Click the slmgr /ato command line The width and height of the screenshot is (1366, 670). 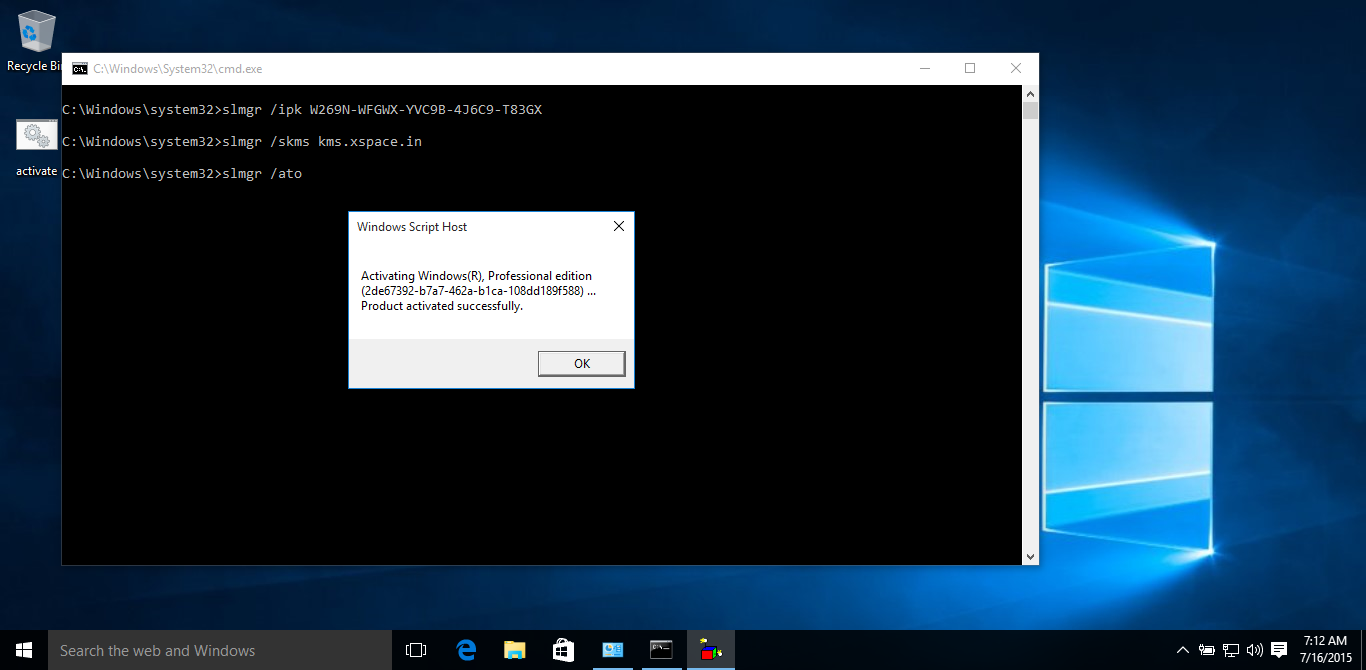[x=182, y=174]
